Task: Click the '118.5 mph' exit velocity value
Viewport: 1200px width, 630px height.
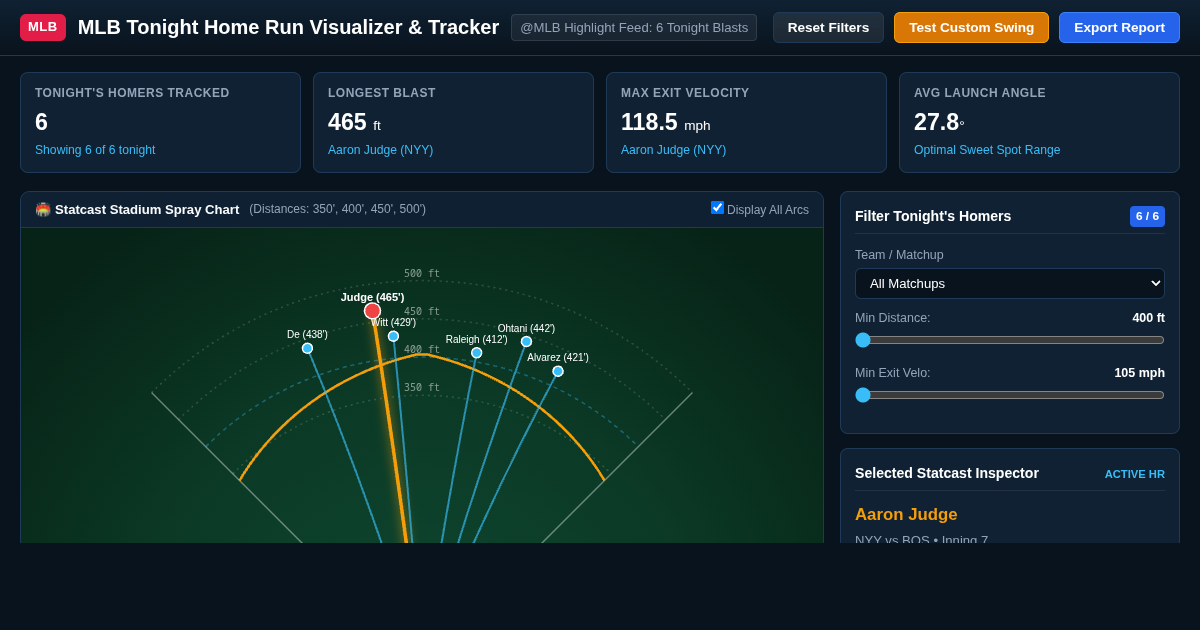Action: (665, 122)
